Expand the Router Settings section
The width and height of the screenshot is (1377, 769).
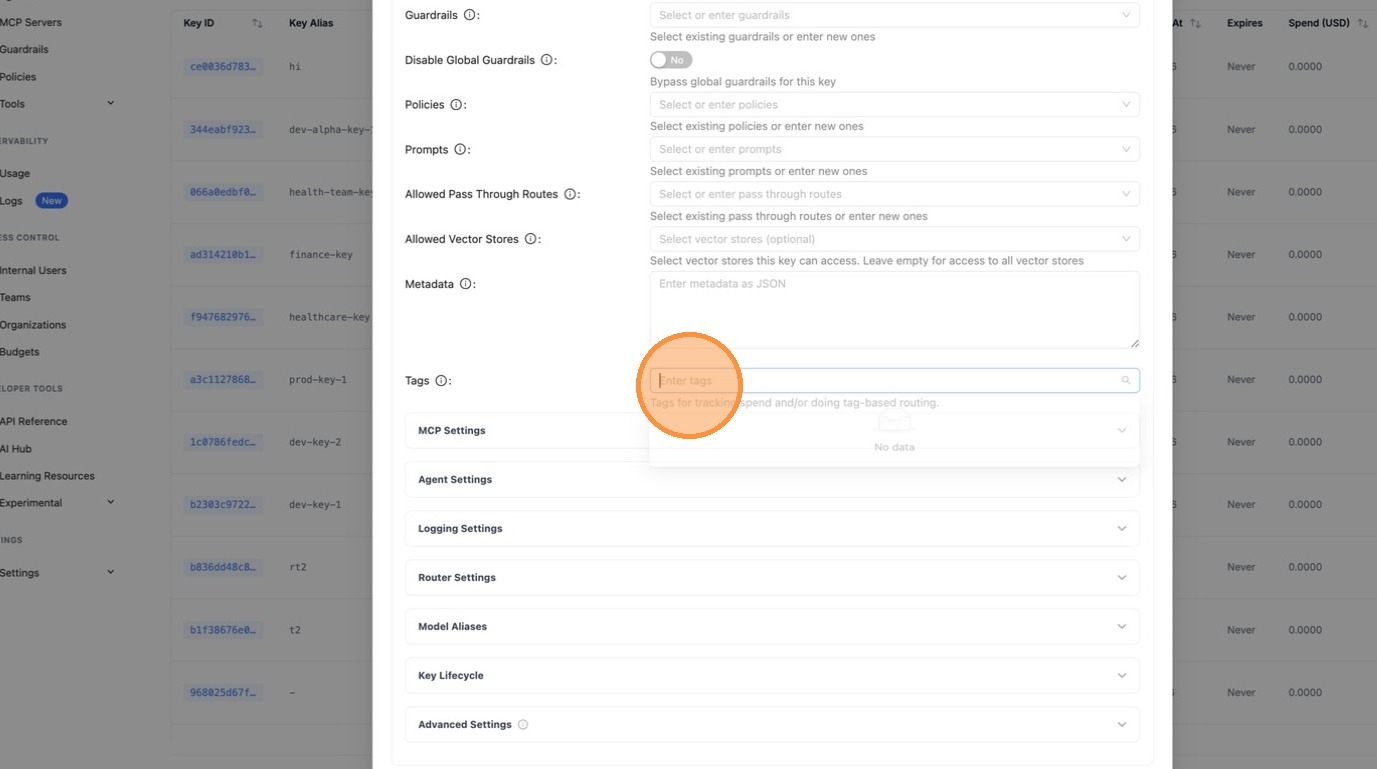pos(772,578)
